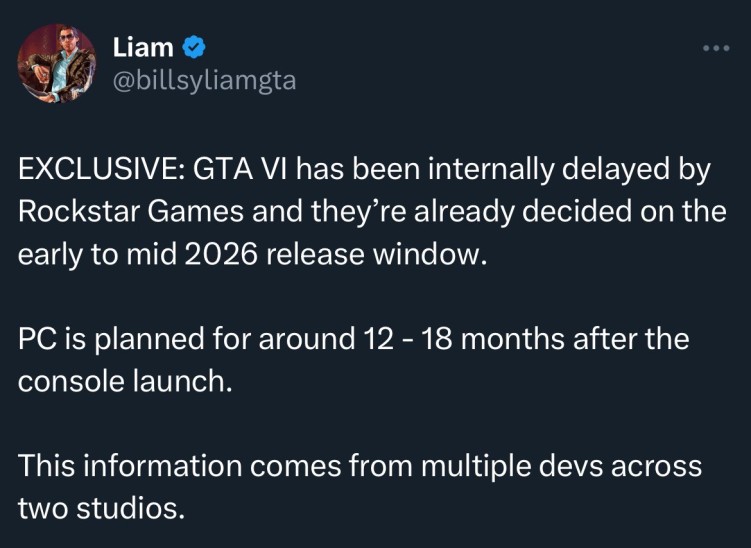
Task: Open the three-dot more options menu
Action: (716, 48)
